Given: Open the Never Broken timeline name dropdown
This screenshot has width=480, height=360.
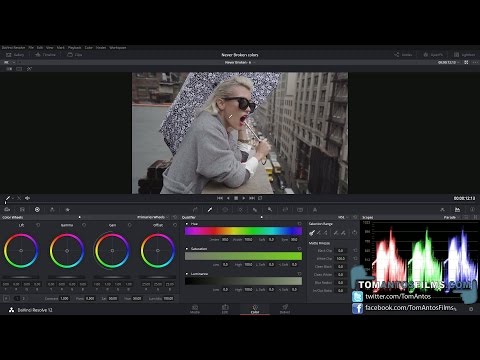Looking at the screenshot, I should point(239,62).
